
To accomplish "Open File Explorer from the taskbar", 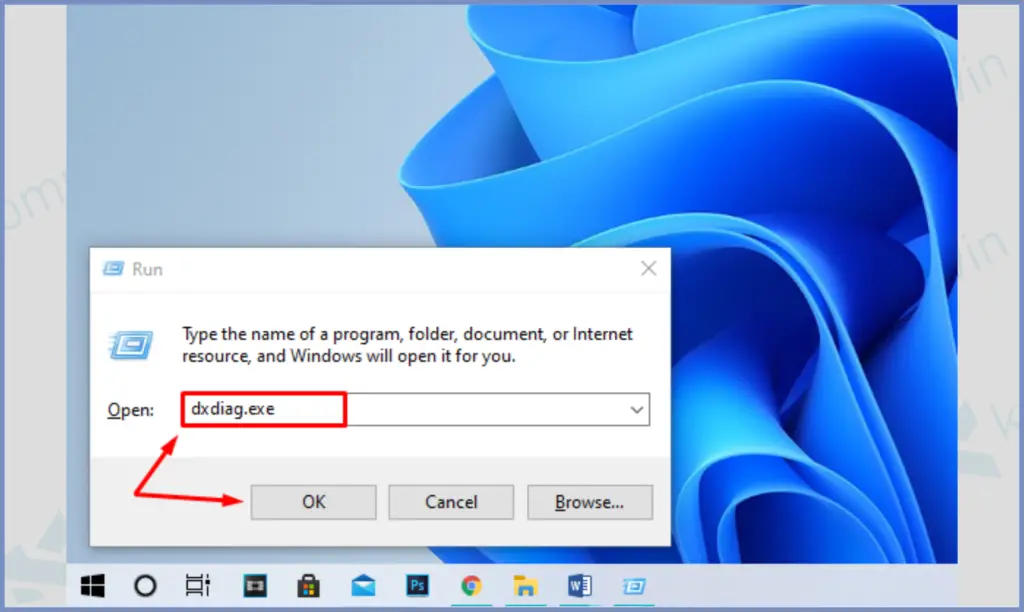I will [x=525, y=586].
